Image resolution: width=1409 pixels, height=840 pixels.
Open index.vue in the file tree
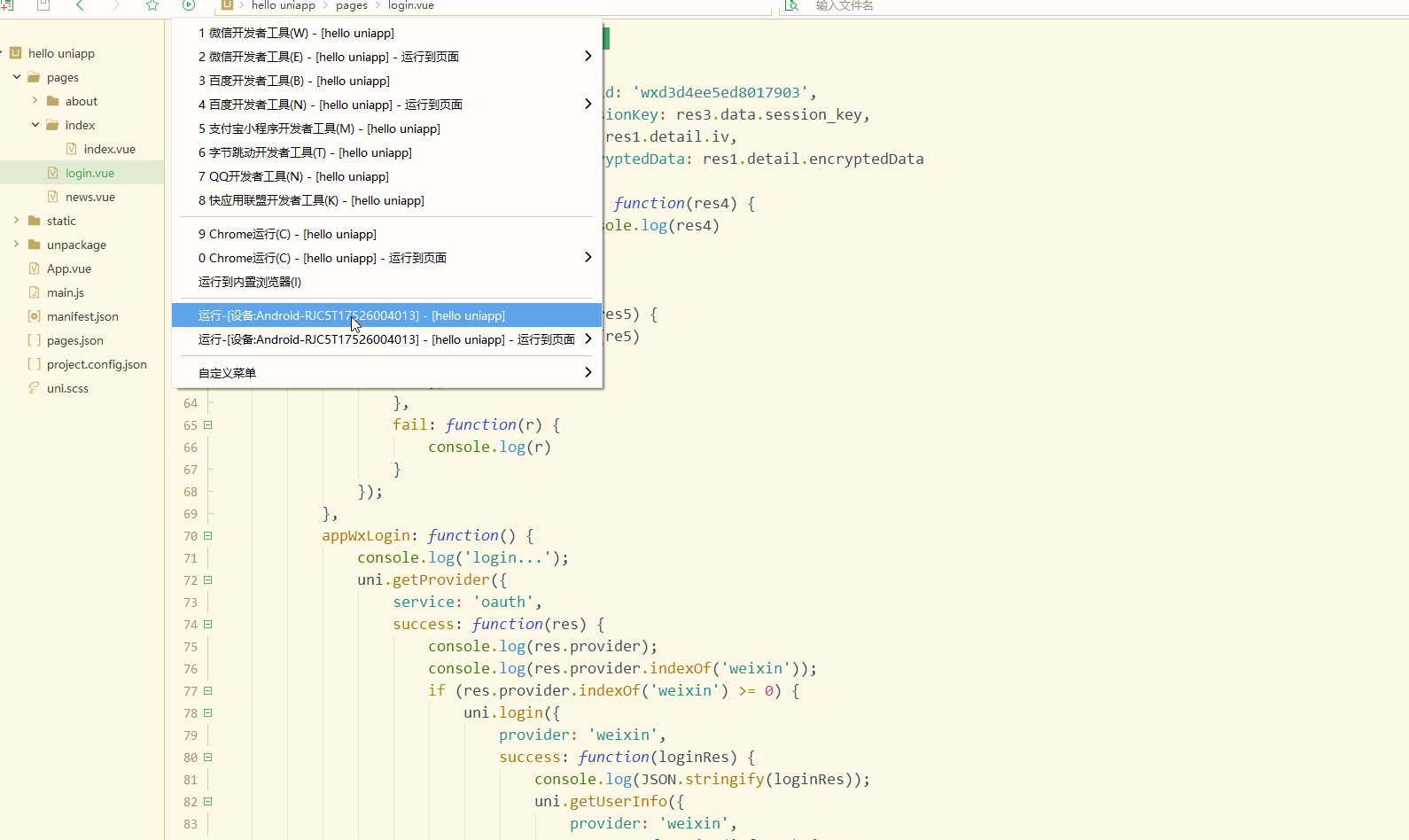point(109,149)
